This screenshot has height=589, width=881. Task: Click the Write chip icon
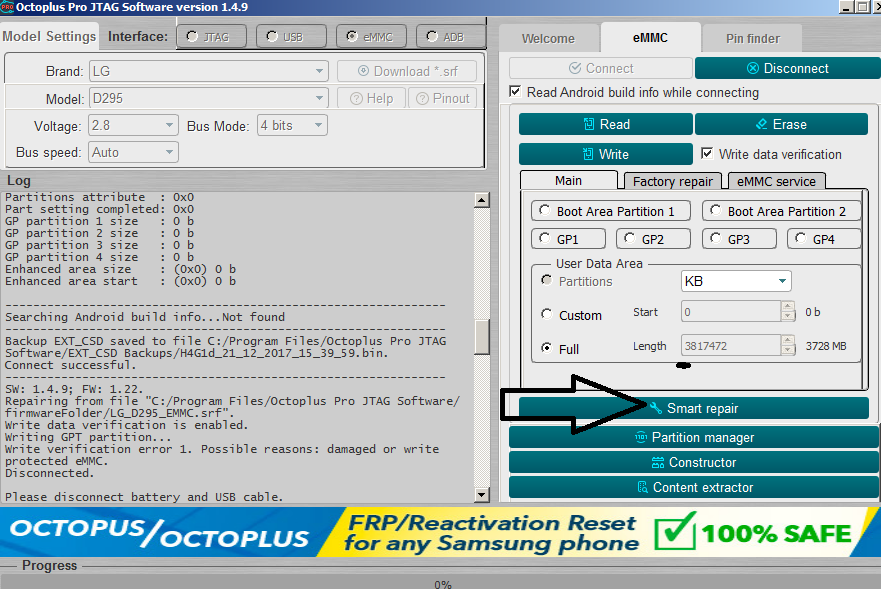(x=588, y=154)
